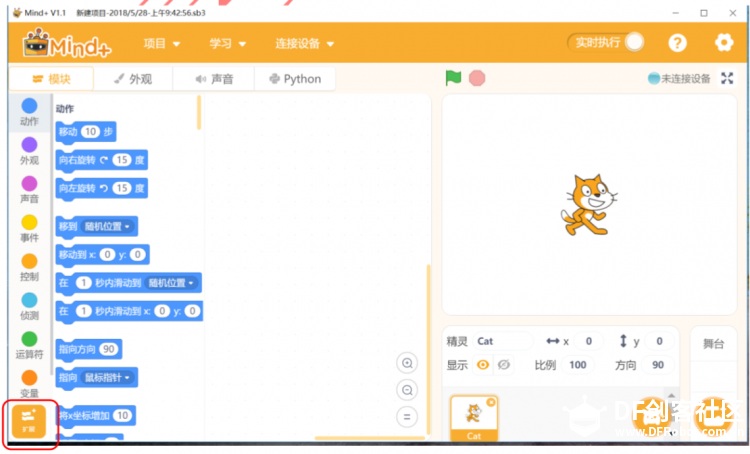Click block palette vertical scrollbar

tap(199, 113)
